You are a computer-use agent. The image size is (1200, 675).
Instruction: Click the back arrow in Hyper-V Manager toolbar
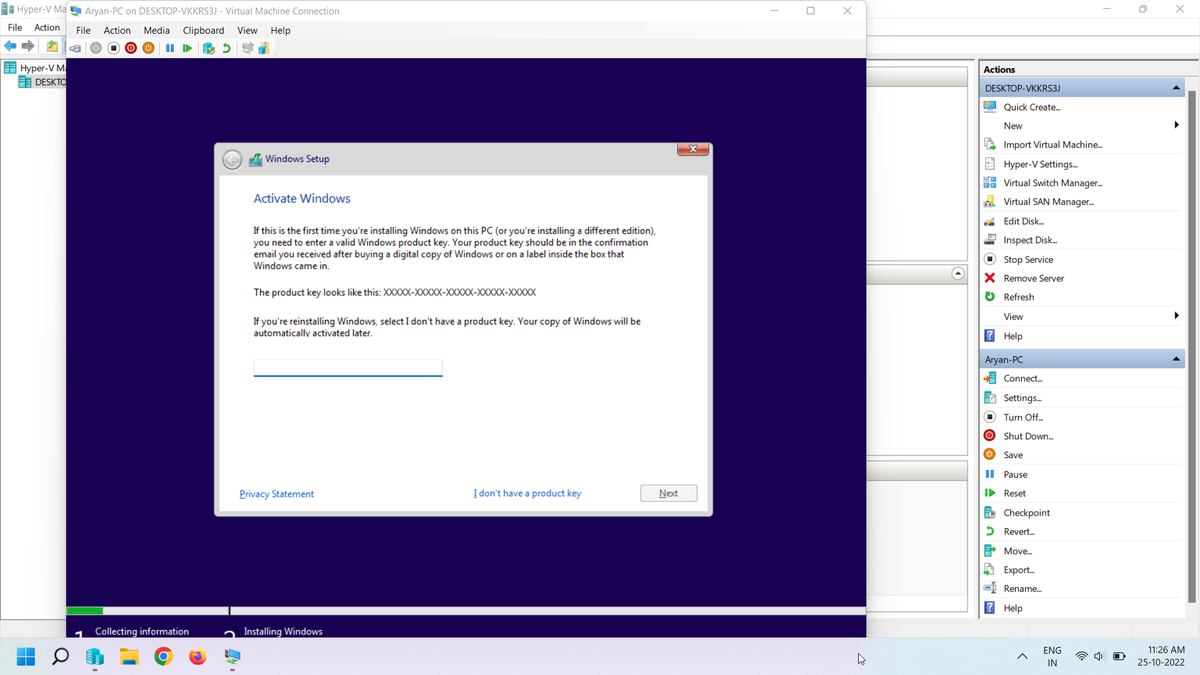10,46
